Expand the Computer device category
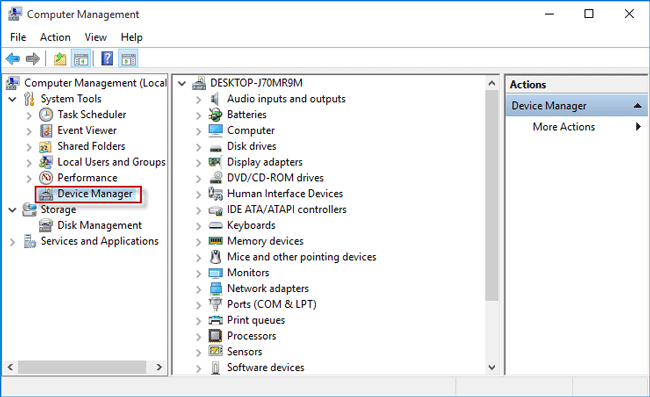The image size is (650, 397). (x=199, y=131)
